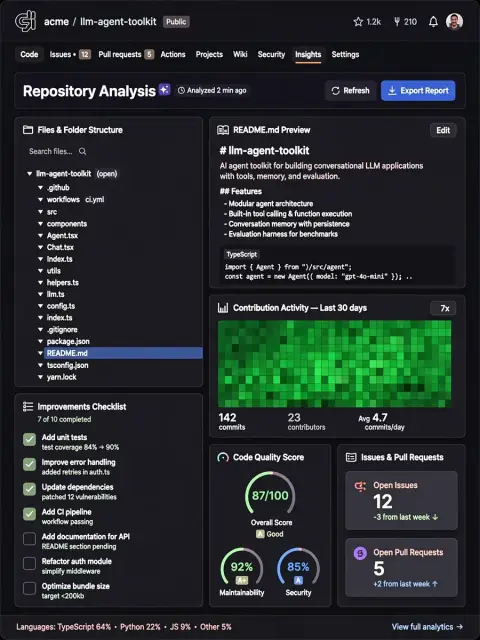Click the star icon next to 1.2k
Image resolution: width=480 pixels, height=640 pixels.
point(358,22)
